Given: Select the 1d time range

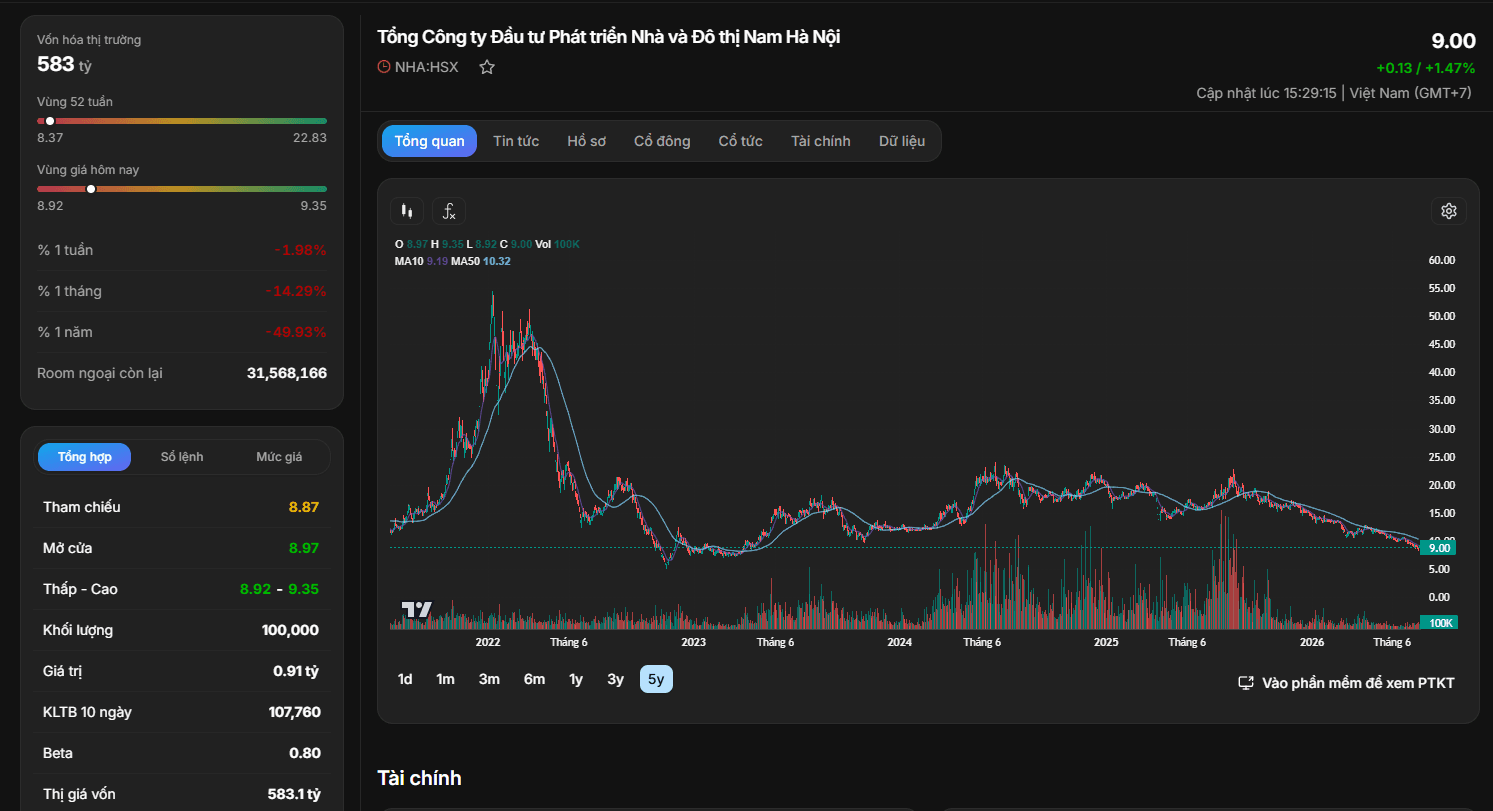Looking at the screenshot, I should click(405, 679).
